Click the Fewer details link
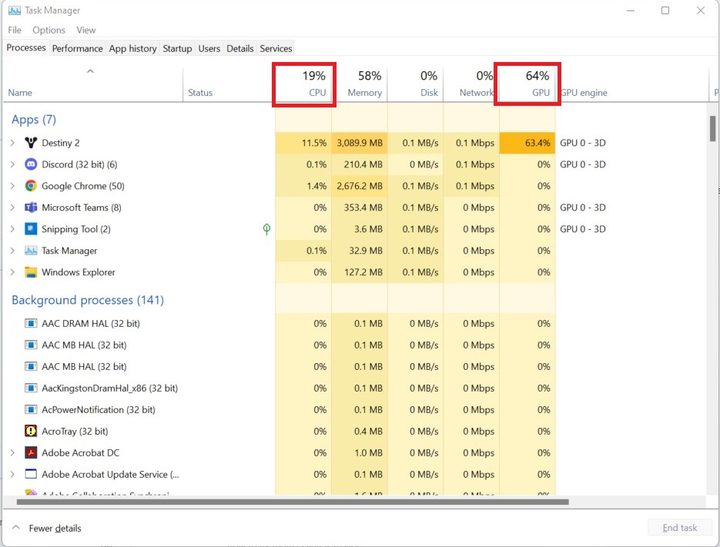This screenshot has height=547, width=720. 55,528
